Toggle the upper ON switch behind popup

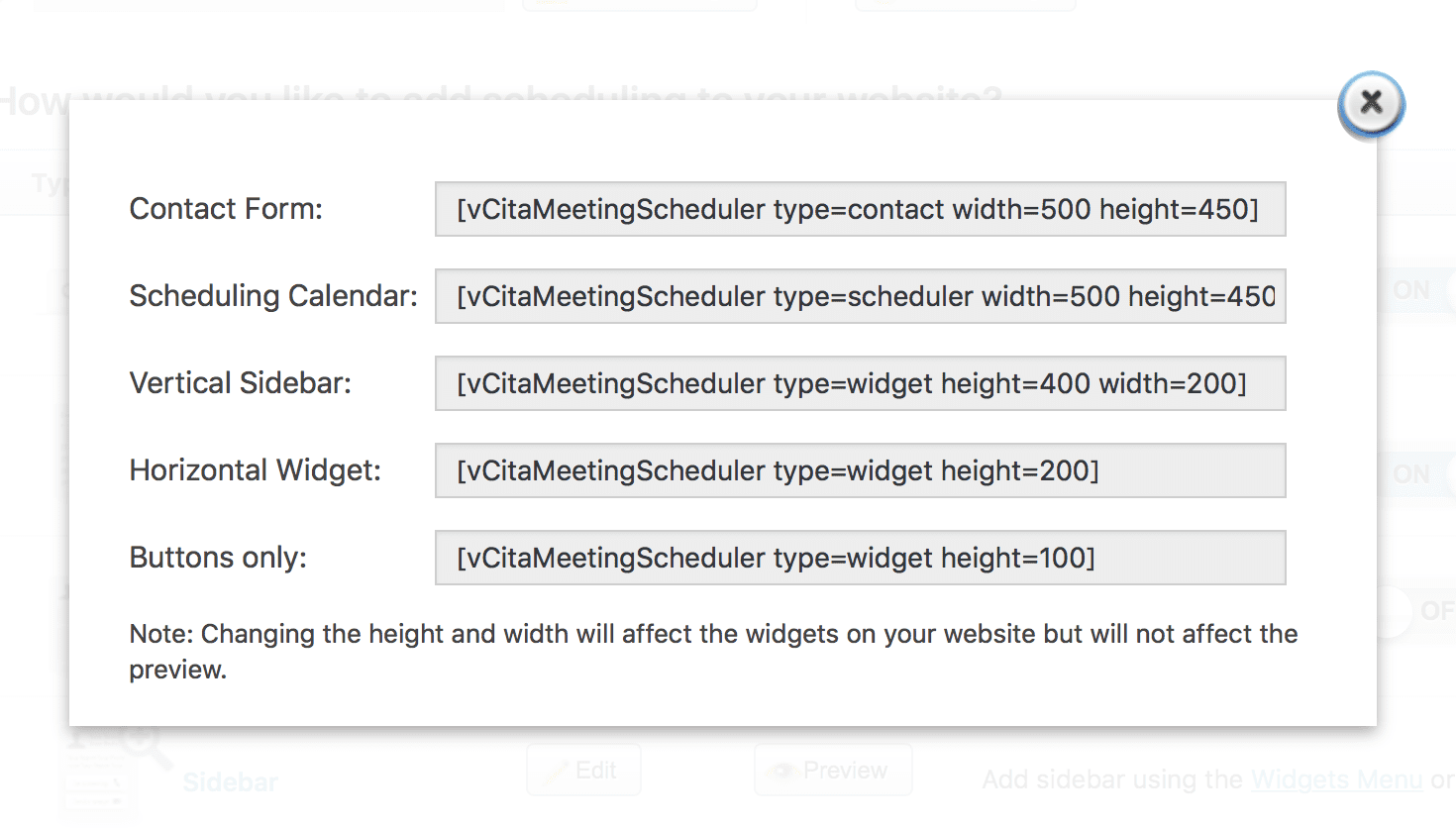(x=1411, y=290)
